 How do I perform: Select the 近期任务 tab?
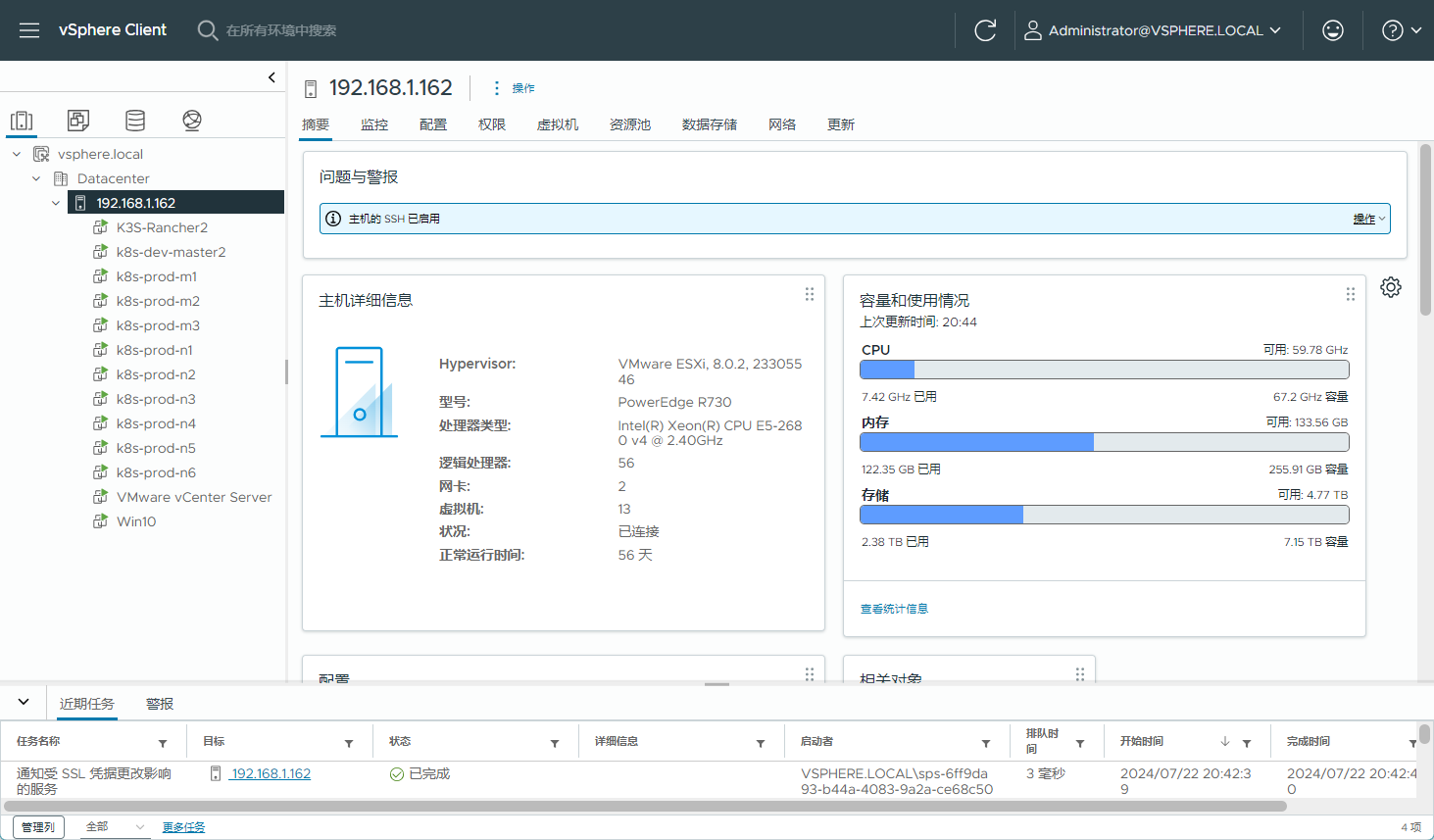click(87, 704)
